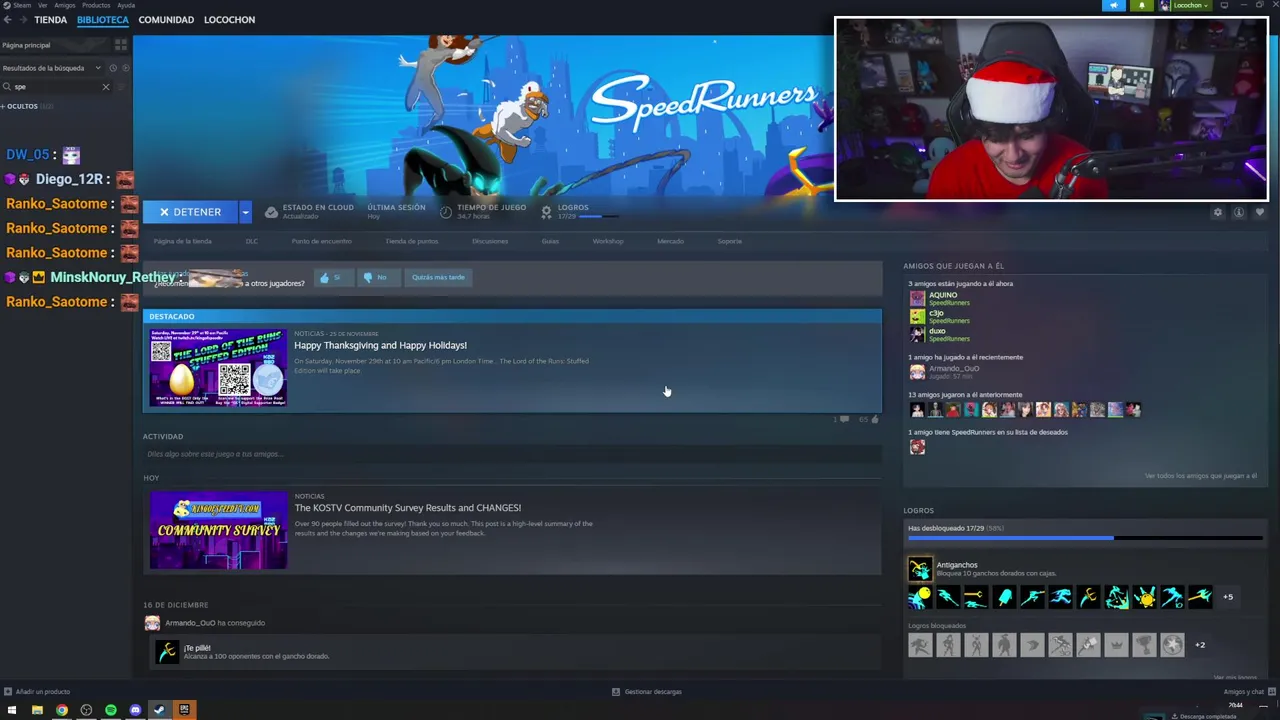Open Spotify from the Windows taskbar
Viewport: 1280px width, 720px height.
pyautogui.click(x=111, y=710)
